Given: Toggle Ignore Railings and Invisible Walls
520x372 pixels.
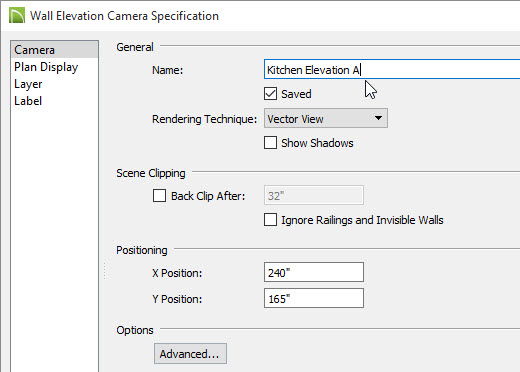Looking at the screenshot, I should (270, 220).
